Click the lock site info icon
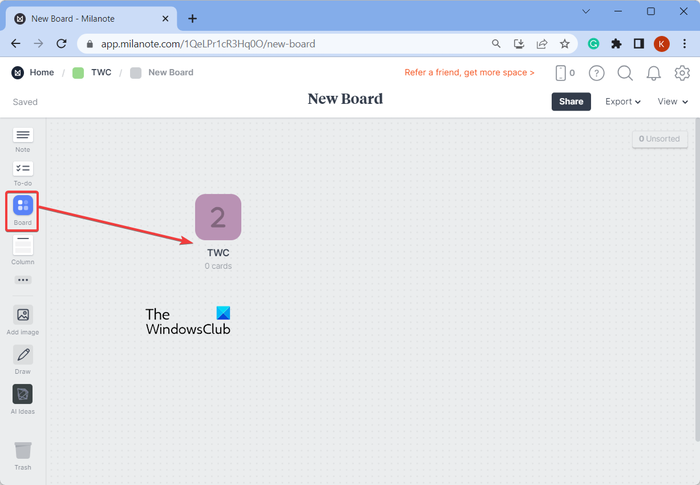 [x=90, y=44]
